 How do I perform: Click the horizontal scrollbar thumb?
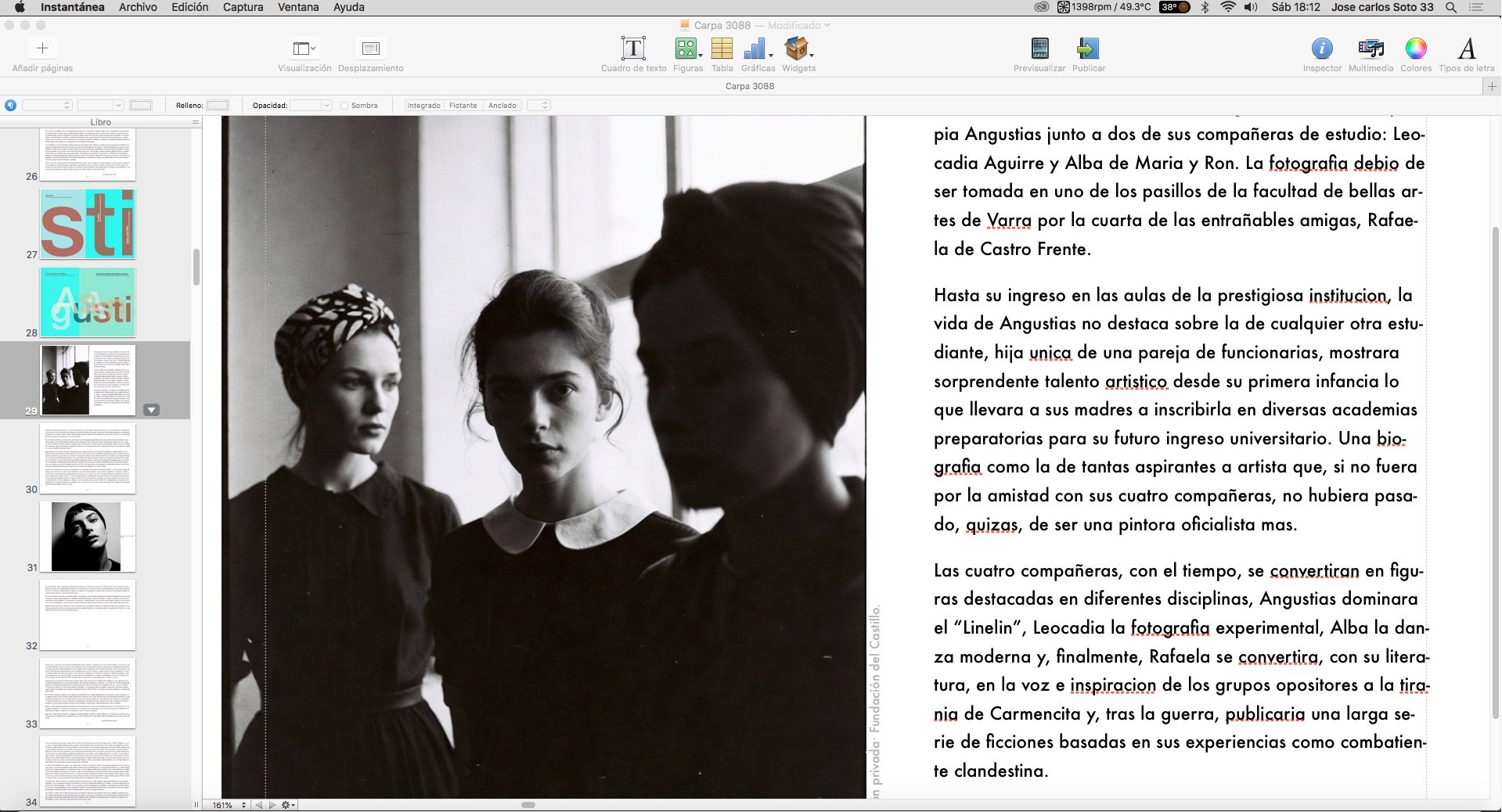click(528, 805)
